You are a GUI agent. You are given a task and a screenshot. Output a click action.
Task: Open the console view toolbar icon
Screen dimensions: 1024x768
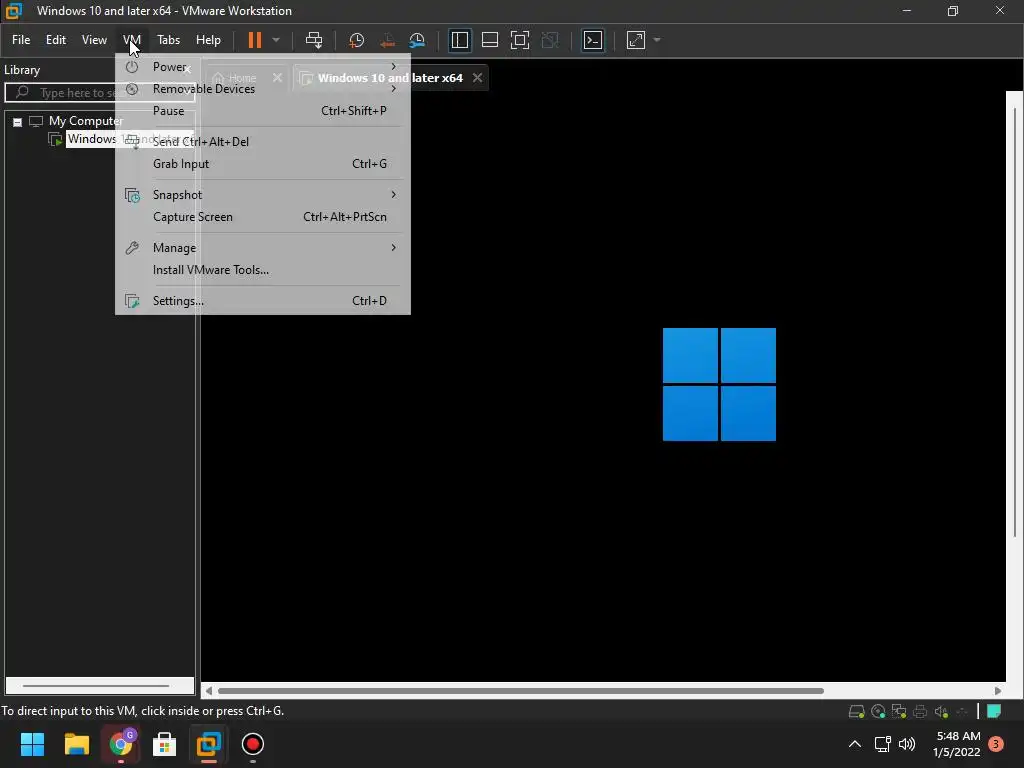(x=593, y=40)
